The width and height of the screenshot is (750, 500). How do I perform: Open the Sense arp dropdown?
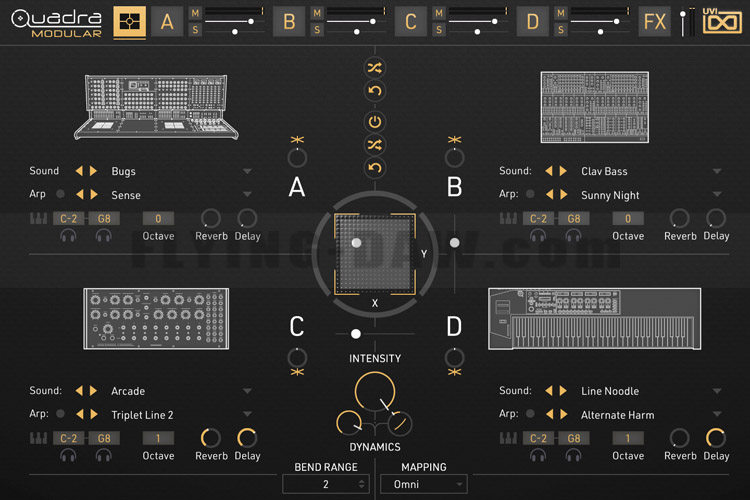tap(247, 194)
